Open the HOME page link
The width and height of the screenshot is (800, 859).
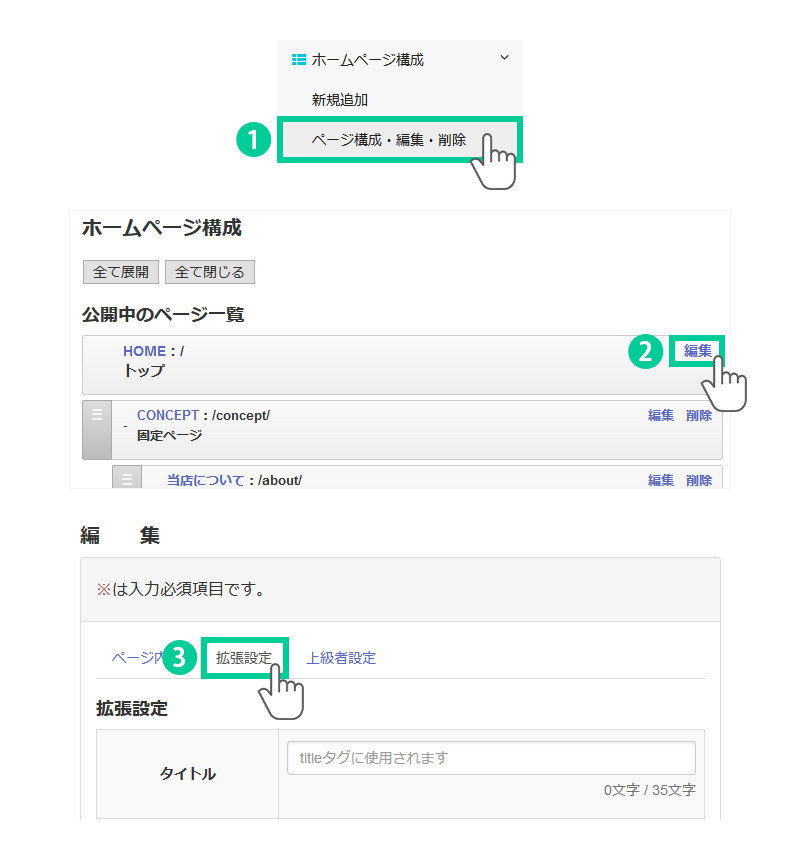click(x=144, y=351)
